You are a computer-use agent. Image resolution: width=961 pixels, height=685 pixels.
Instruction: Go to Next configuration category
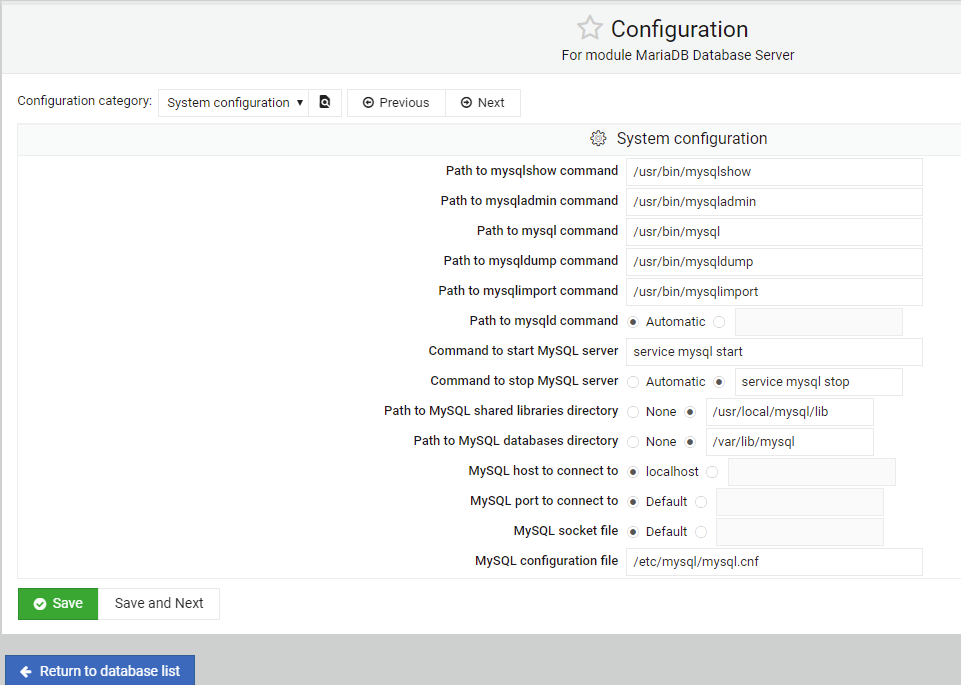482,103
